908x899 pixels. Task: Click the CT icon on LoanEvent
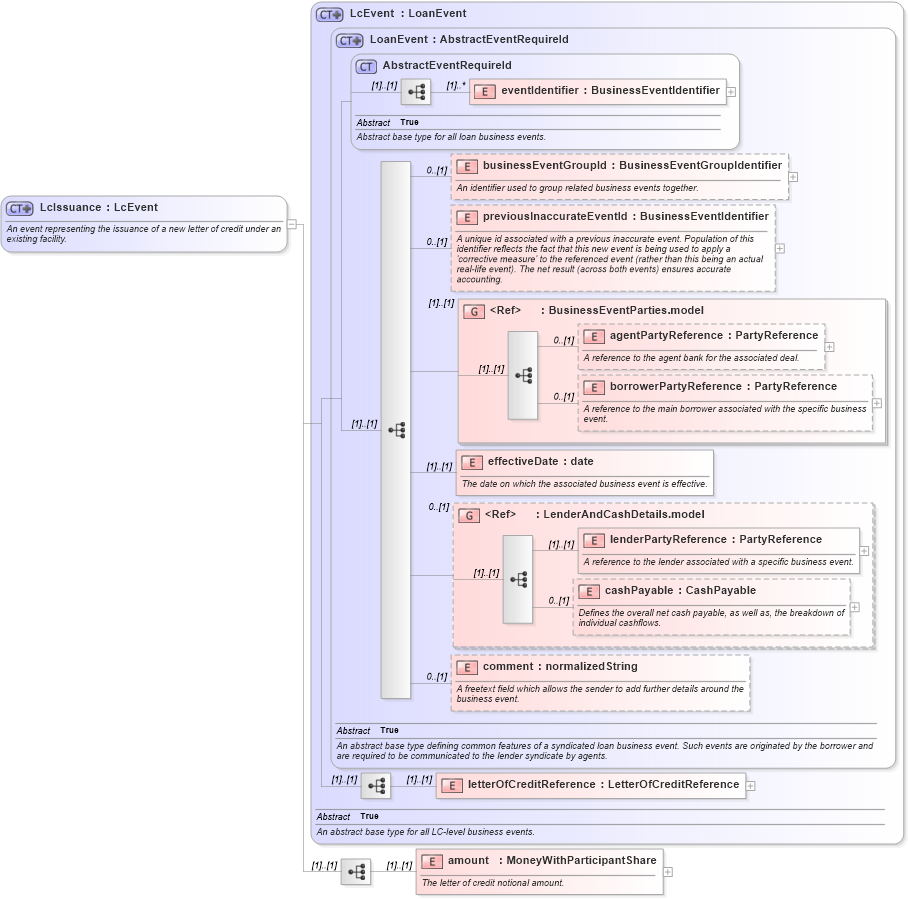(348, 40)
